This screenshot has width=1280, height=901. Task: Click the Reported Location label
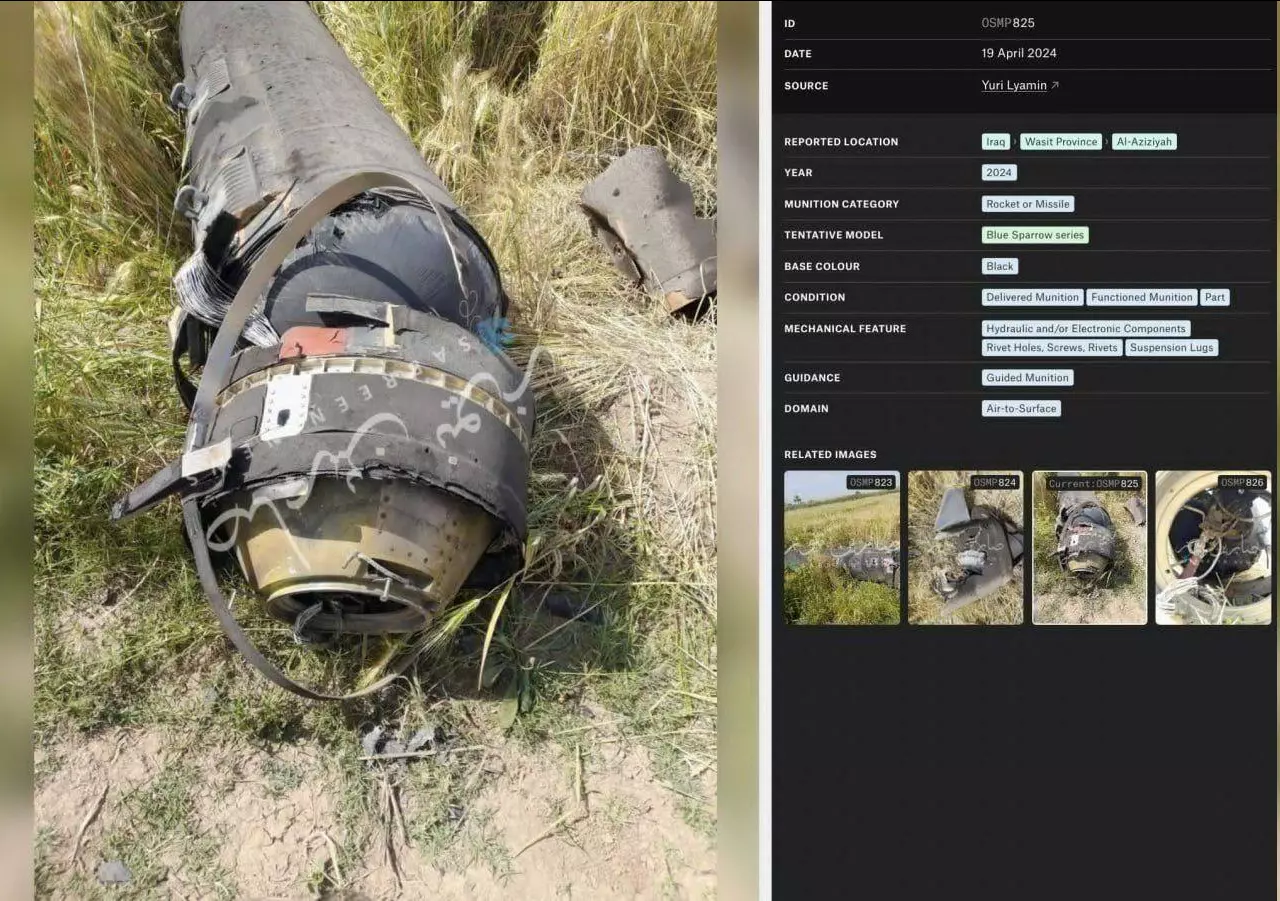[841, 142]
